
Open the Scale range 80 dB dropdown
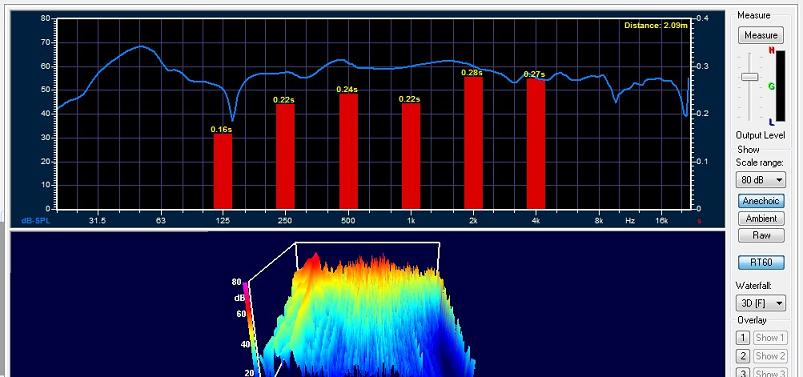(760, 180)
